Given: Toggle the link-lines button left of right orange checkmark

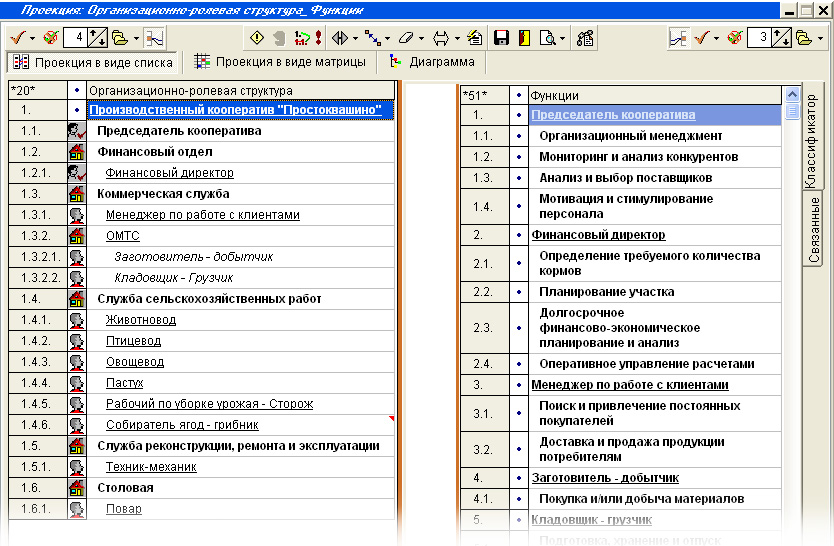Looking at the screenshot, I should click(679, 38).
